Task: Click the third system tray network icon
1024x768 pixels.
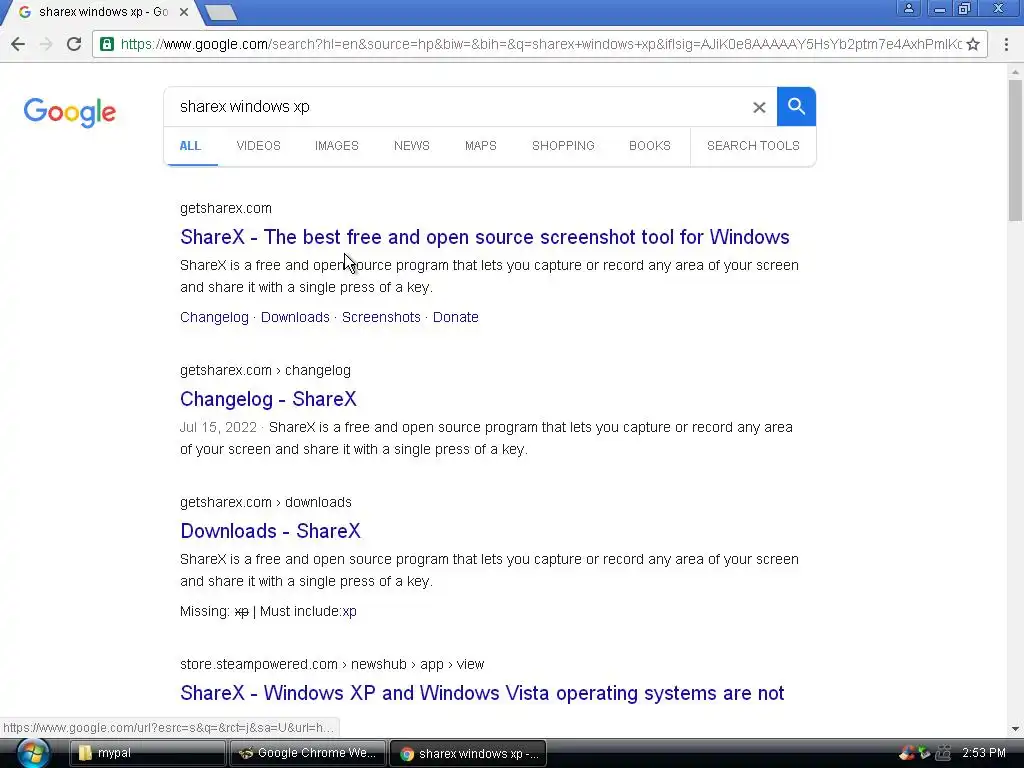Action: (943, 752)
